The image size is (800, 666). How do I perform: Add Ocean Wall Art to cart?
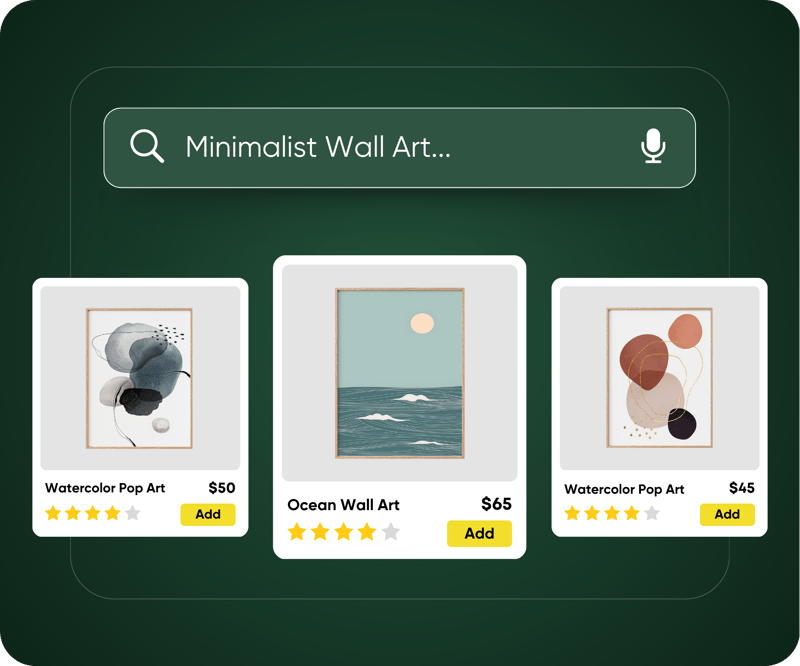(x=479, y=533)
